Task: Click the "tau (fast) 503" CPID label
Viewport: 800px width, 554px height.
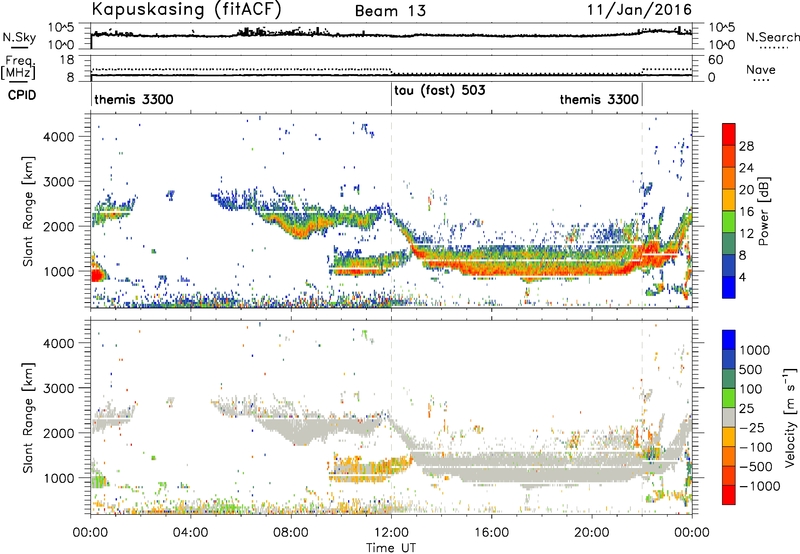Action: tap(439, 90)
